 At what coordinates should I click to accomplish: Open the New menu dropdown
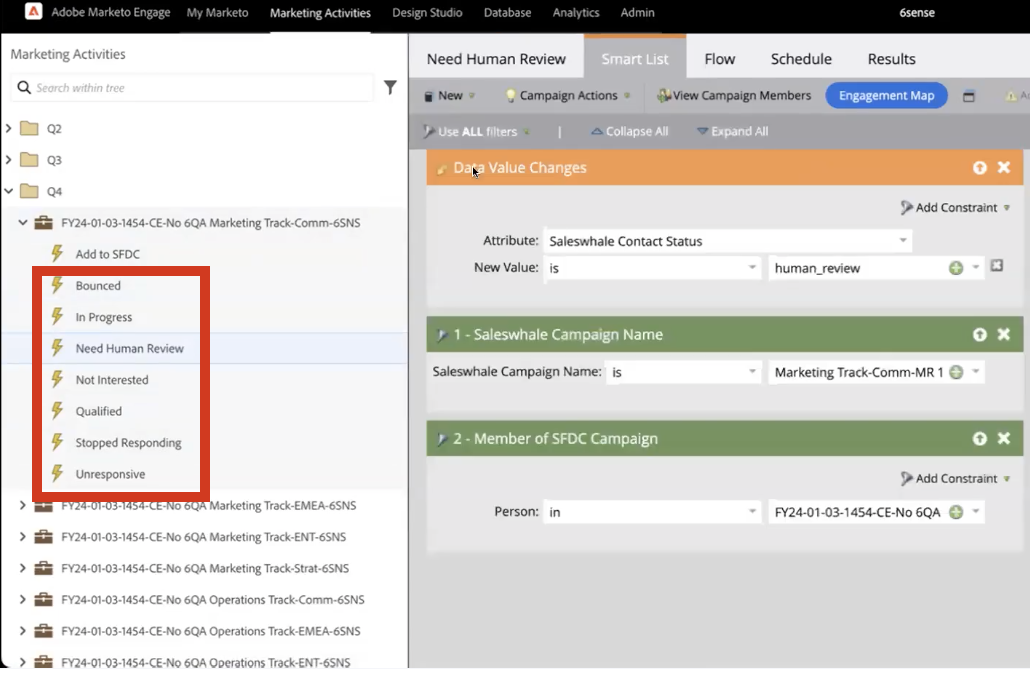click(x=450, y=95)
